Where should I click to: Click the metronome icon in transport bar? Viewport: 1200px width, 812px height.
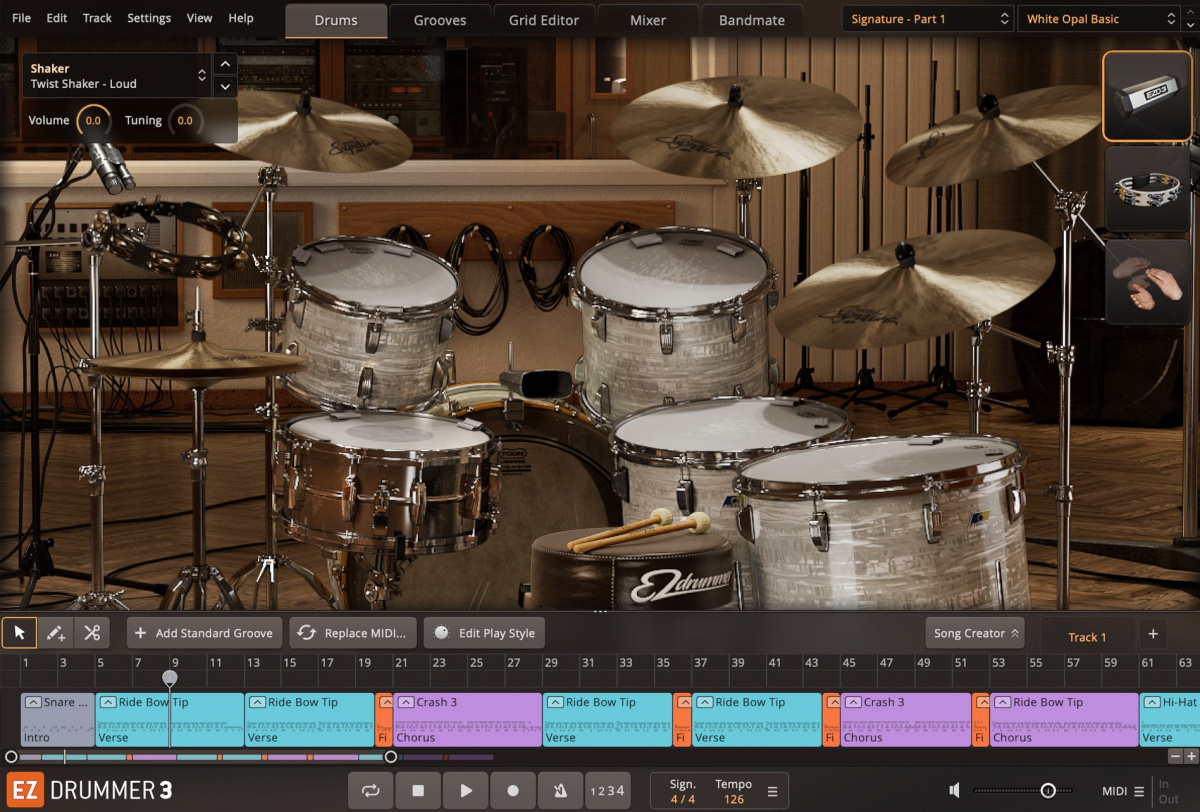(560, 790)
